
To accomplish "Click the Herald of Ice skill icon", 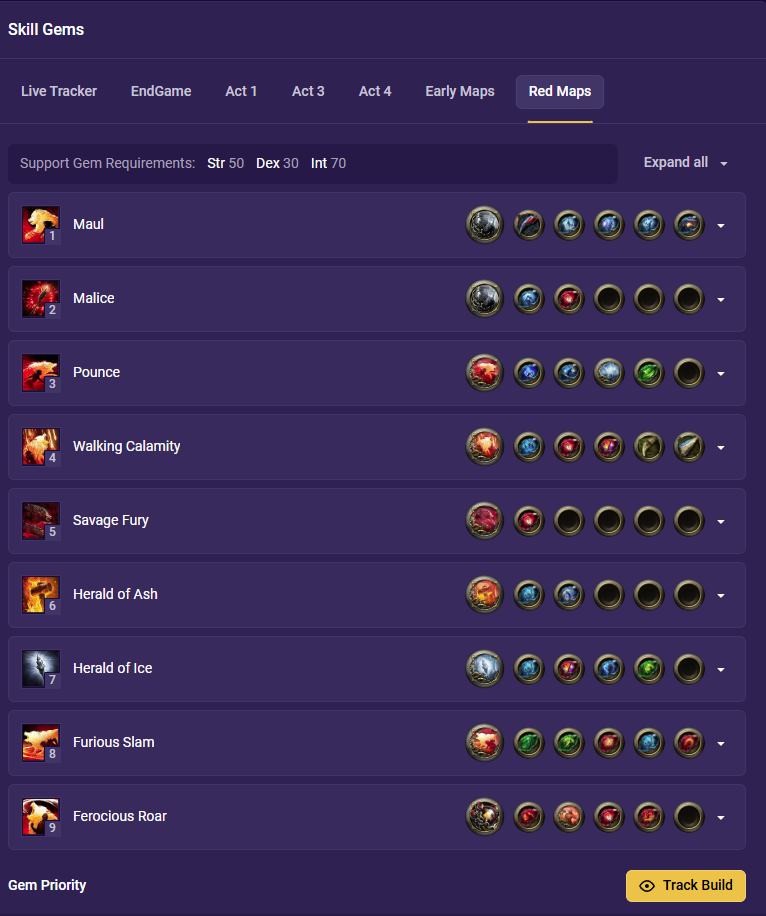I will [x=40, y=669].
